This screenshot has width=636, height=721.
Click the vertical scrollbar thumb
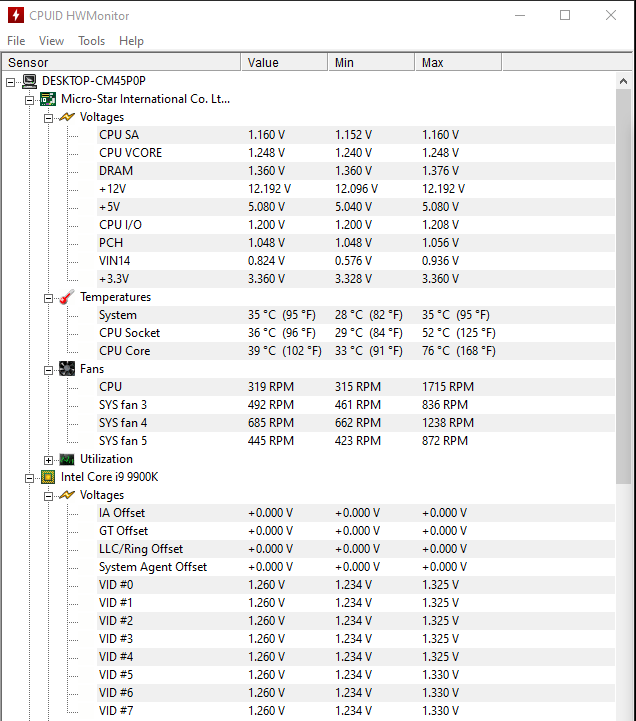pos(624,286)
